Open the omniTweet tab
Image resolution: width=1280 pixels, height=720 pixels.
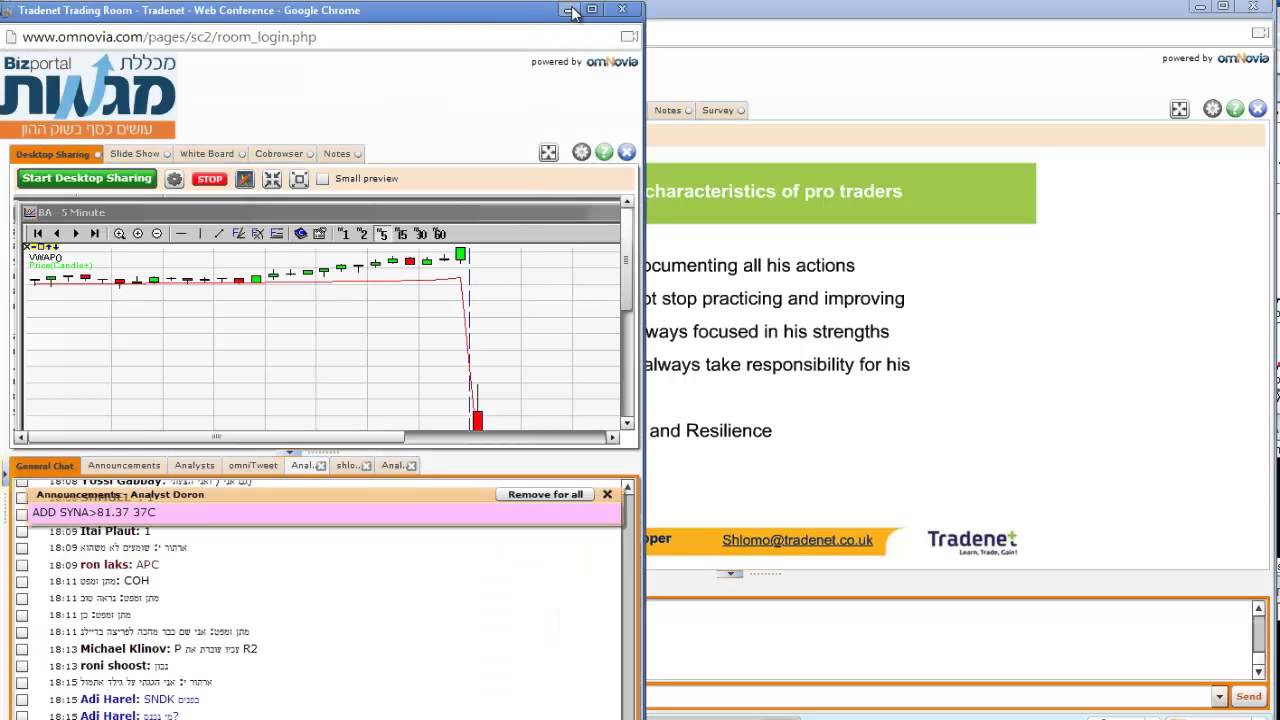253,465
